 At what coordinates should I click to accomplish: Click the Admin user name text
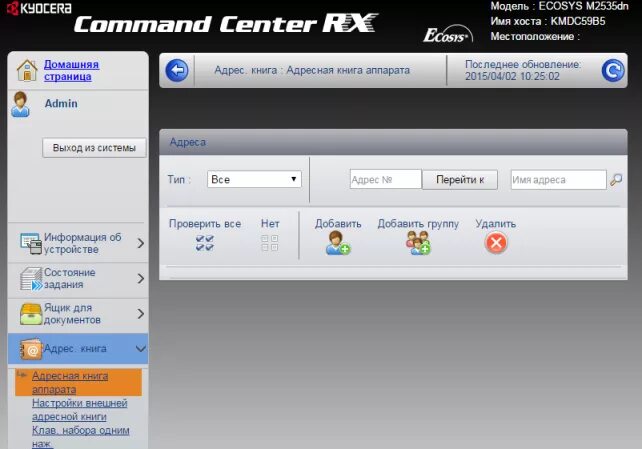click(x=61, y=104)
